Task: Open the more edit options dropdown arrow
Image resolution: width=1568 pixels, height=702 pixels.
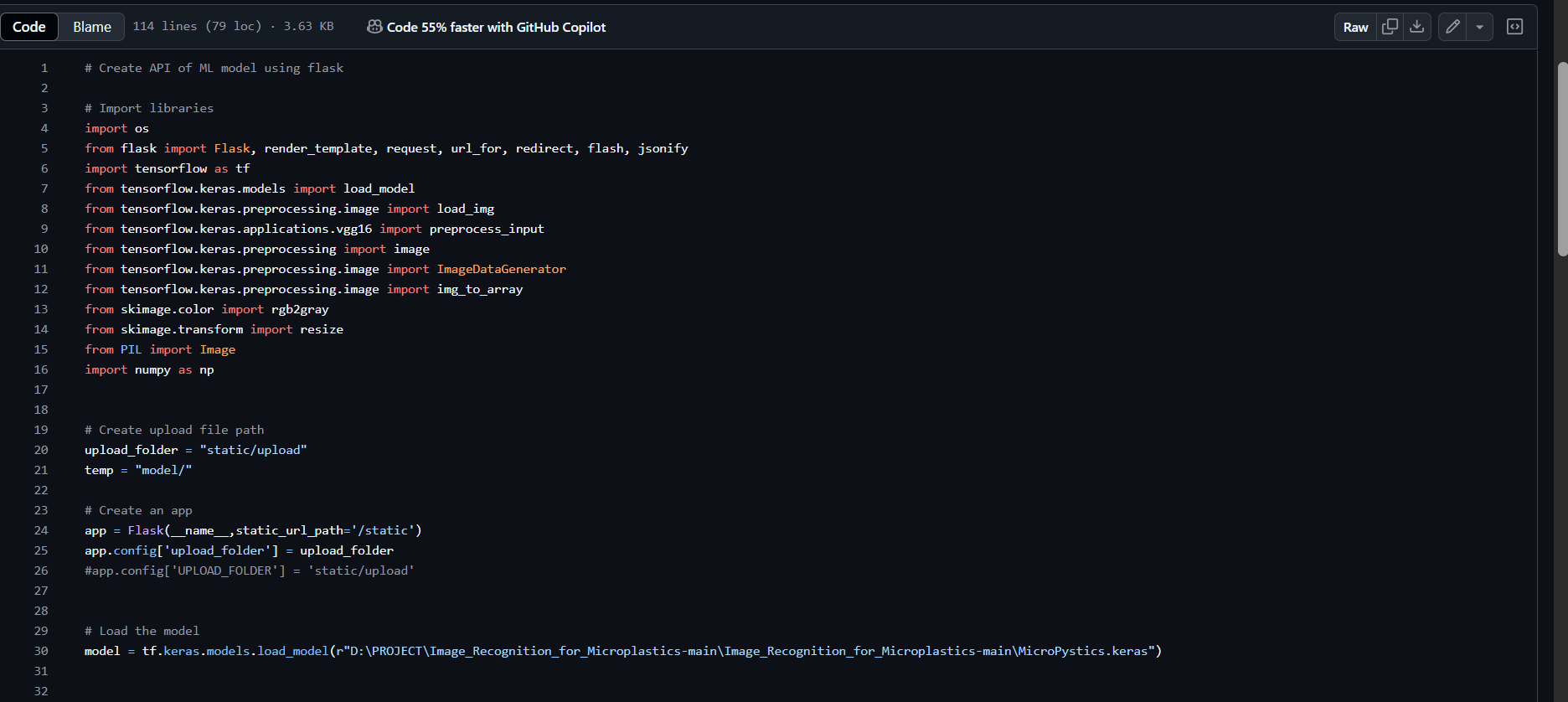Action: coord(1480,27)
